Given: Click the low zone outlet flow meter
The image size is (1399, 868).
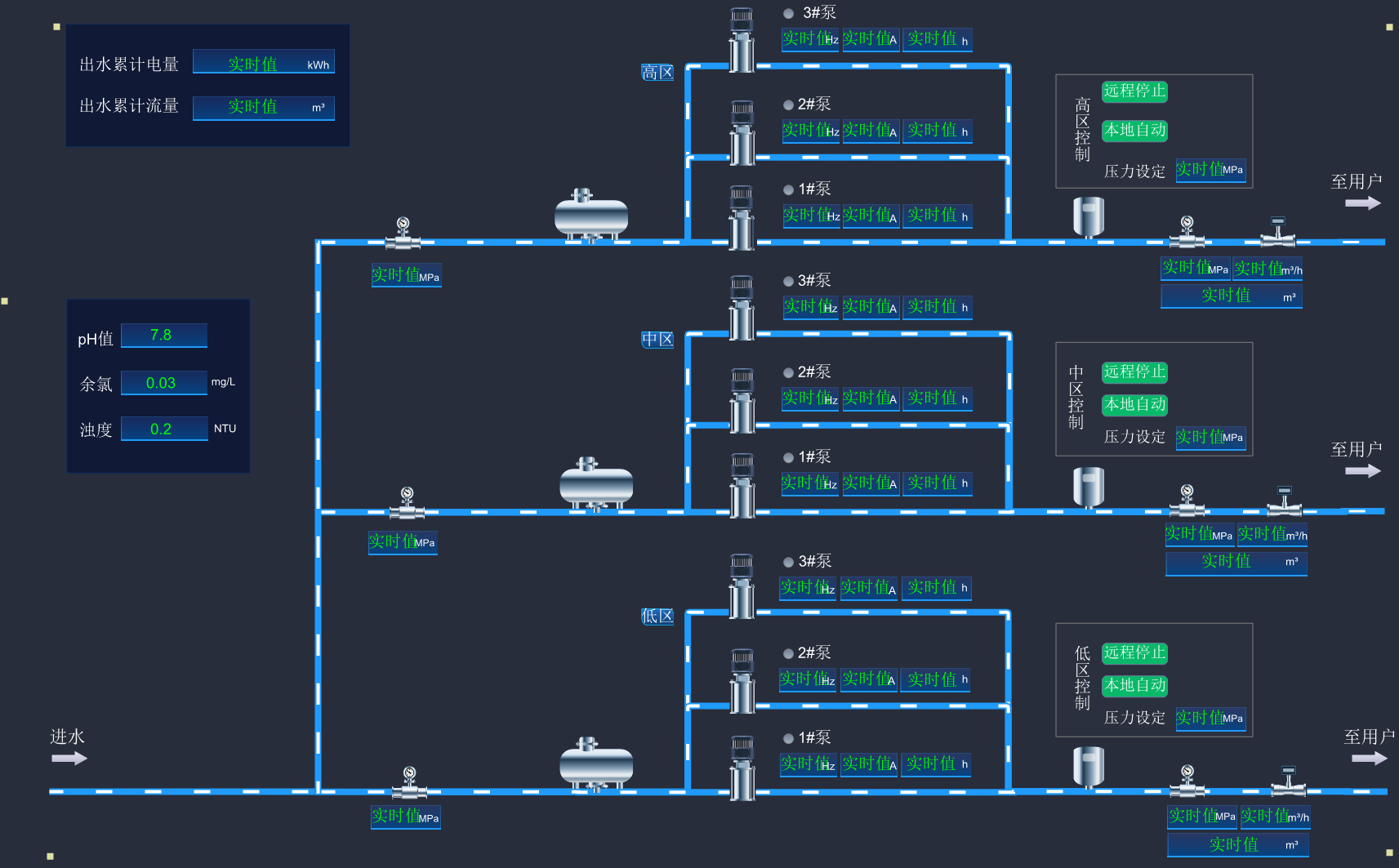Looking at the screenshot, I should click(x=1288, y=781).
